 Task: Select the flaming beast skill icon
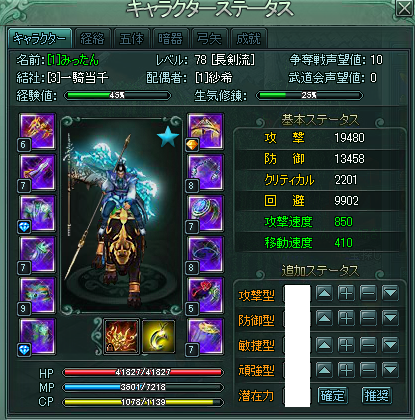point(121,336)
